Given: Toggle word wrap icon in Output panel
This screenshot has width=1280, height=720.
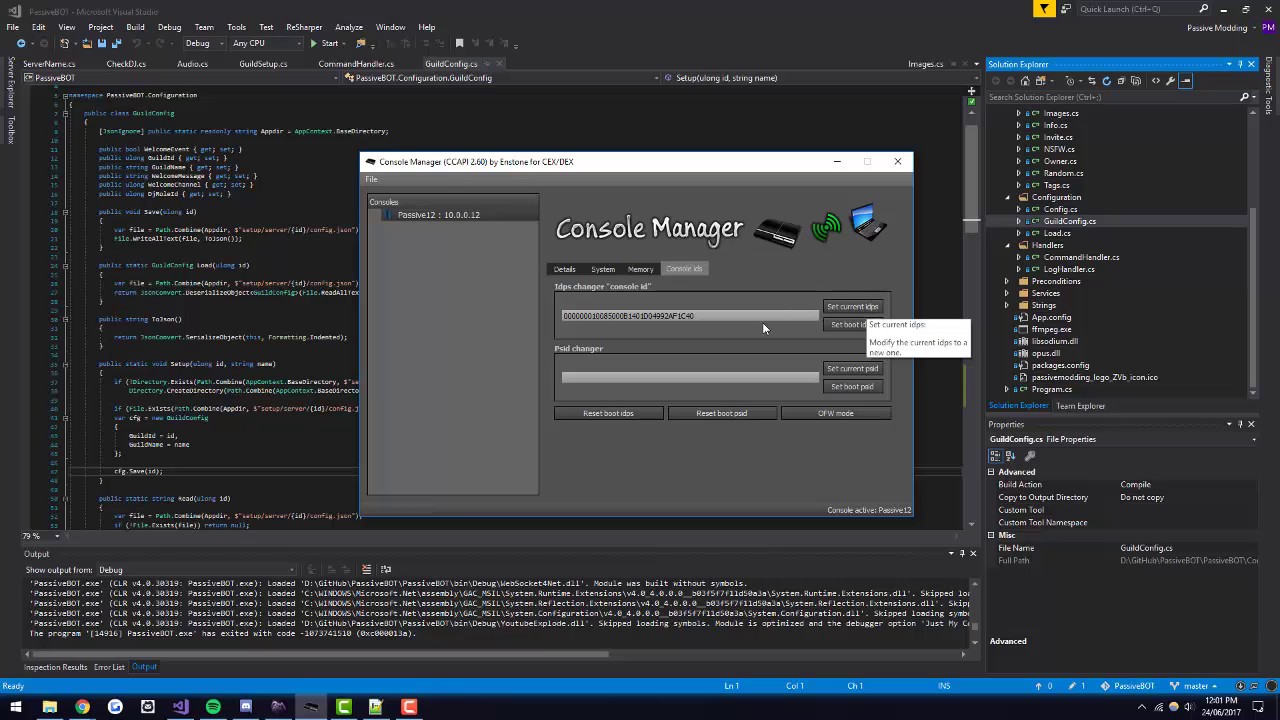Looking at the screenshot, I should [386, 570].
